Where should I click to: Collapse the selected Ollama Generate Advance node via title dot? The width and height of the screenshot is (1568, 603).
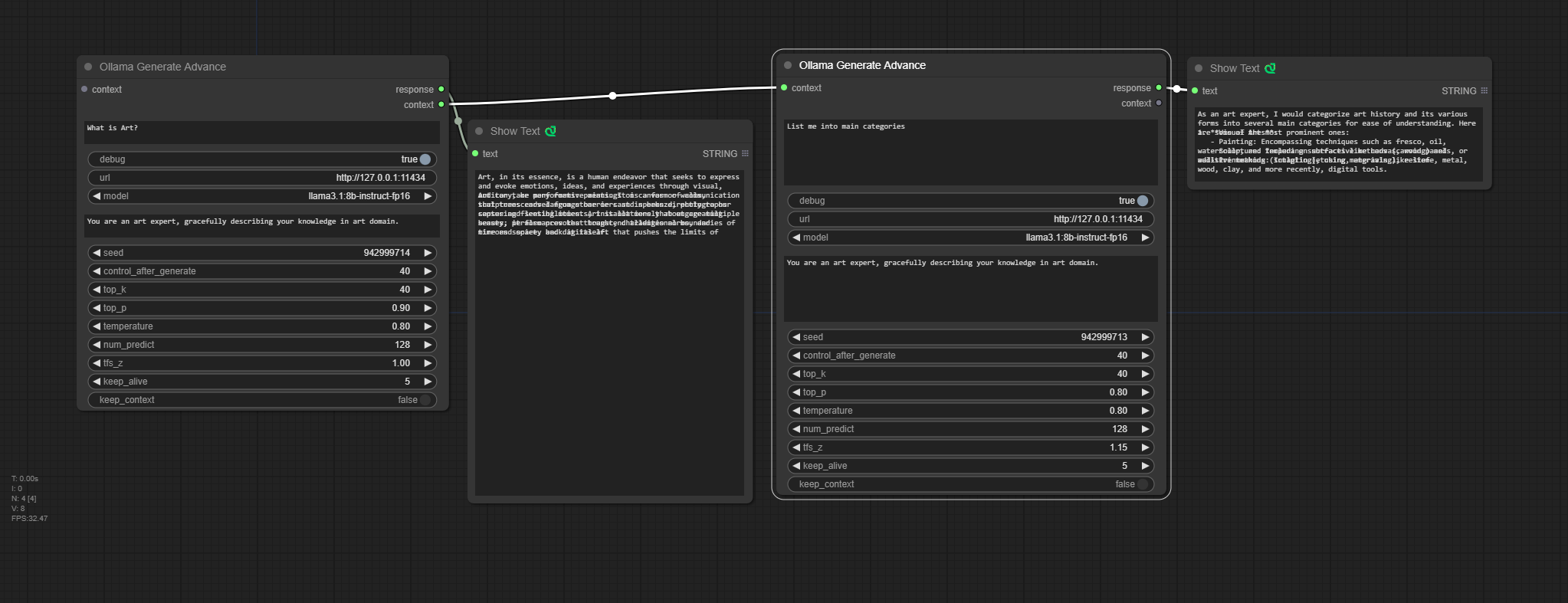point(788,65)
